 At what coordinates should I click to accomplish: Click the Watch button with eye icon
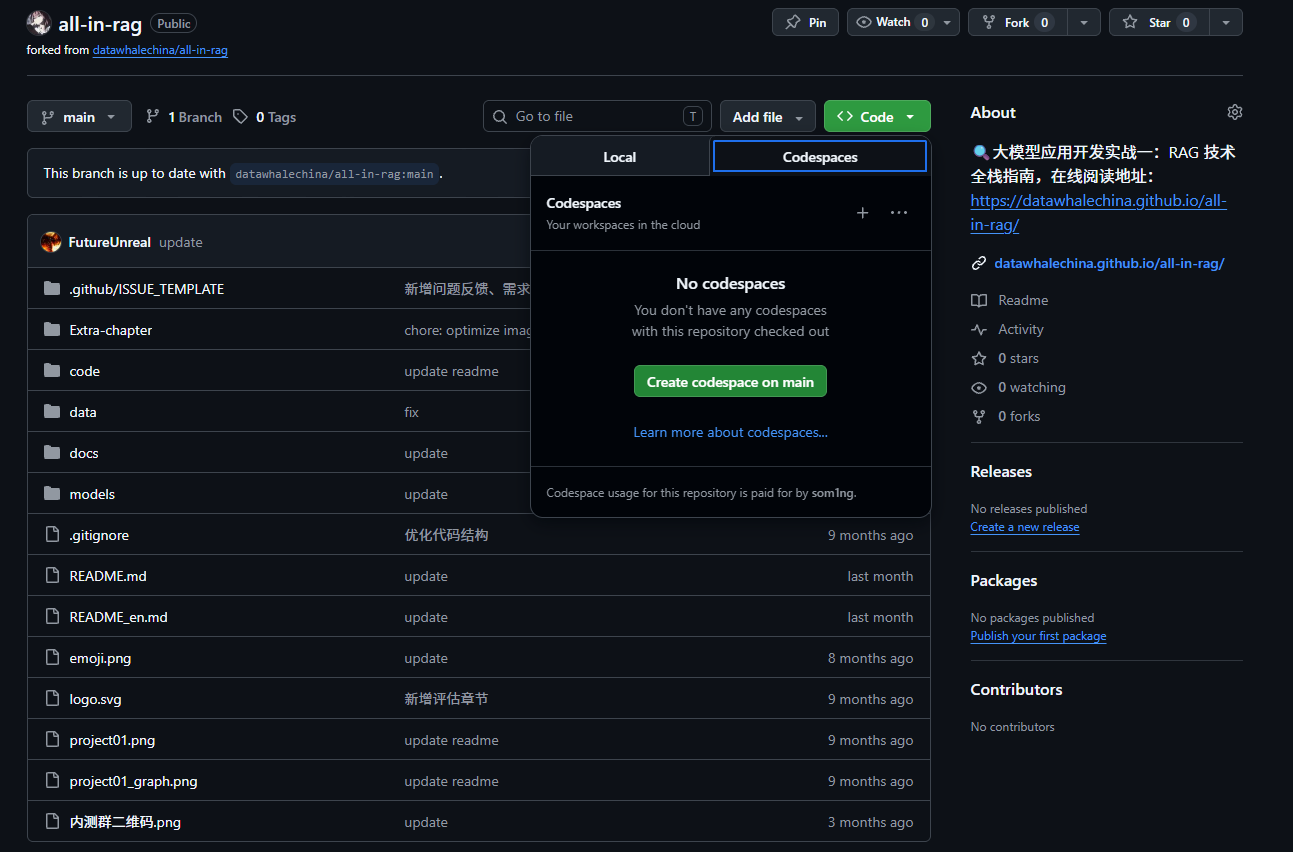(892, 22)
